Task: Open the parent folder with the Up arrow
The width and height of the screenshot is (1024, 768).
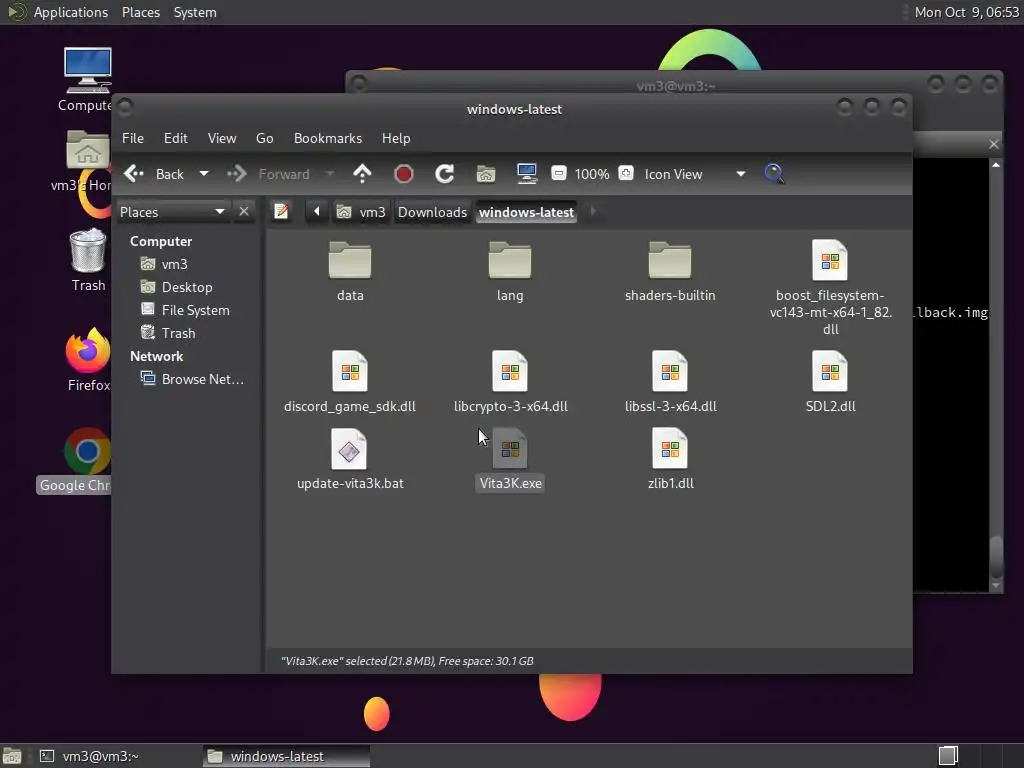Action: tap(362, 174)
